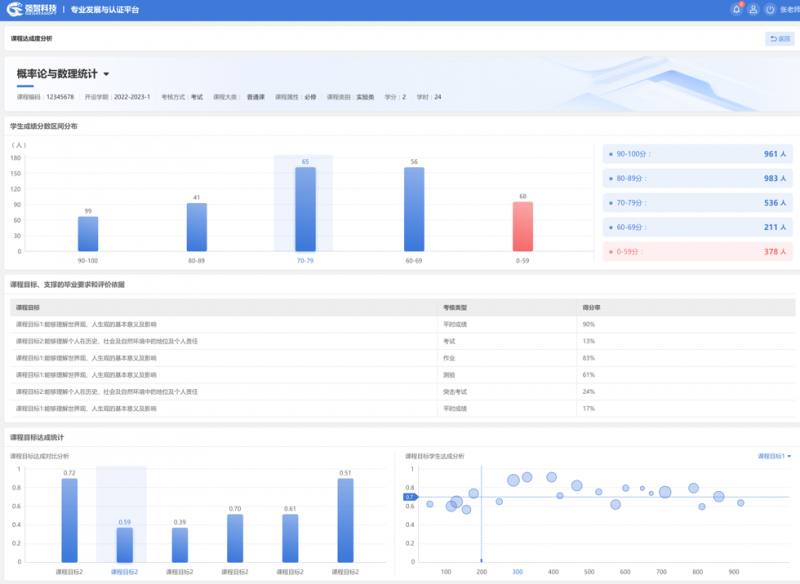Click the 0.7 threshold marker on scatter chart
Screen dimensions: 800x584
click(411, 497)
